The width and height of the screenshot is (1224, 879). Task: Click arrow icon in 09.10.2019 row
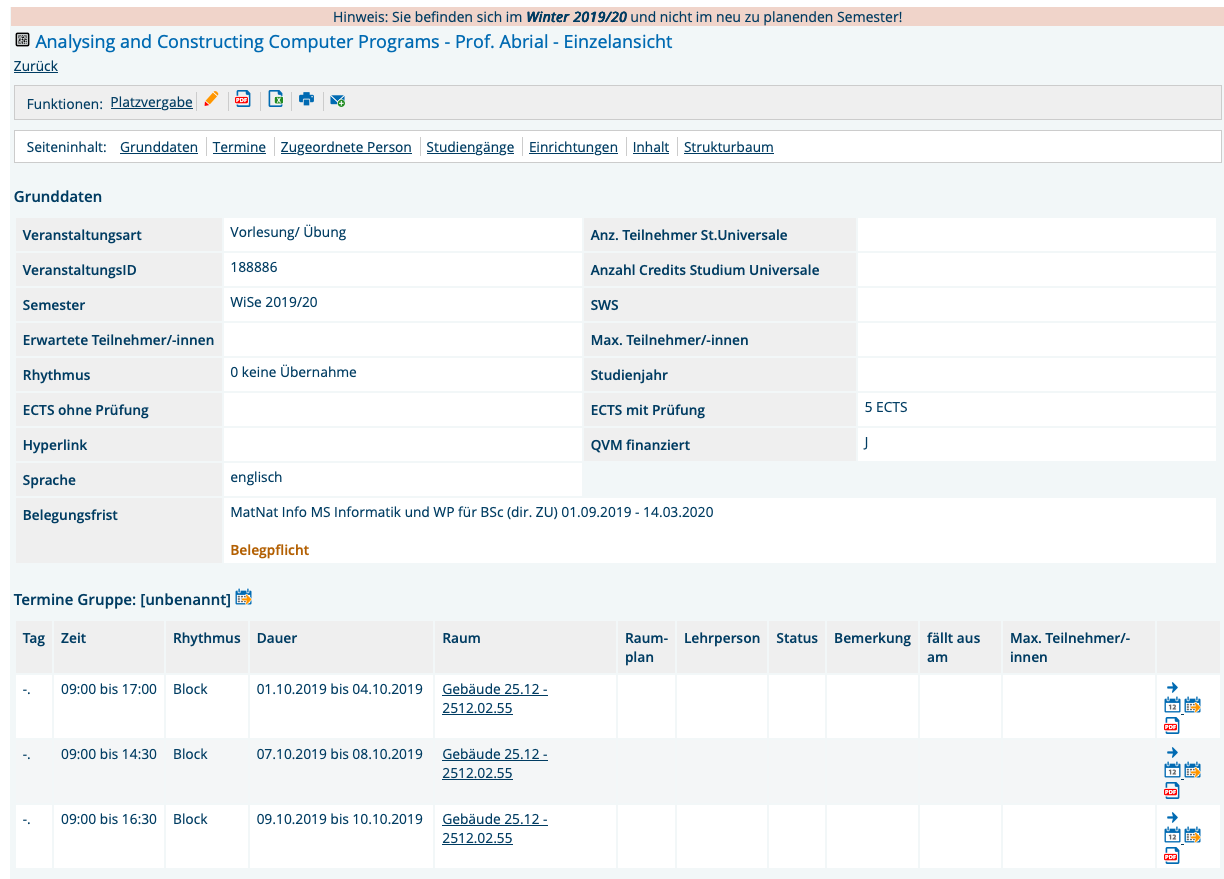[x=1172, y=817]
